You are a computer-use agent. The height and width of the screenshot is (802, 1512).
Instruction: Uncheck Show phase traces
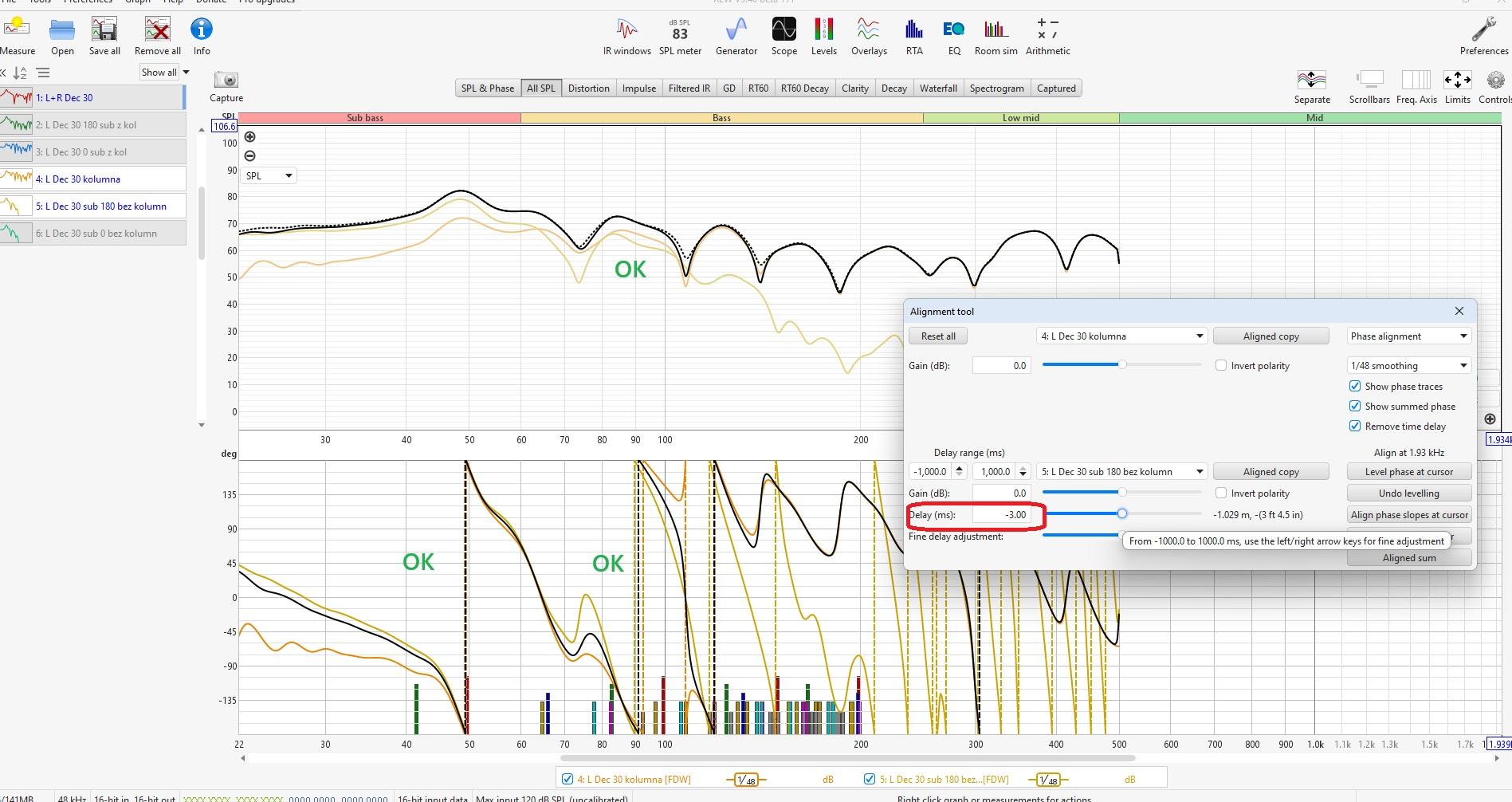click(1354, 386)
